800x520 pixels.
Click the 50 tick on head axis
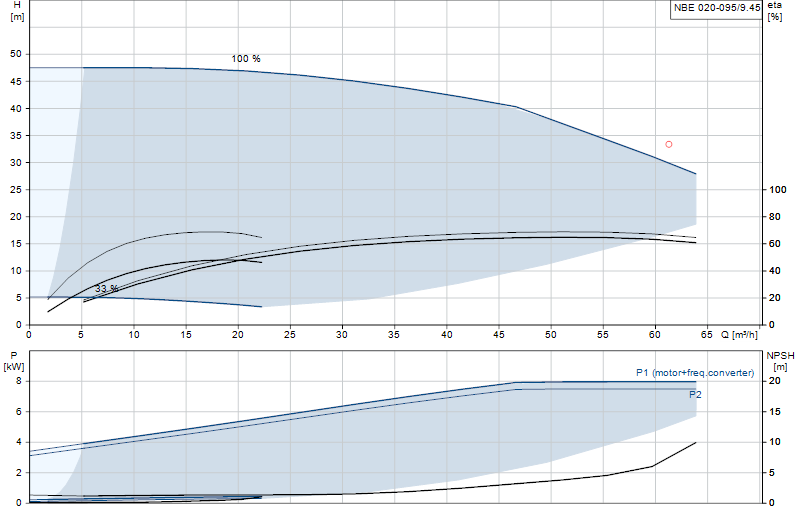point(16,54)
